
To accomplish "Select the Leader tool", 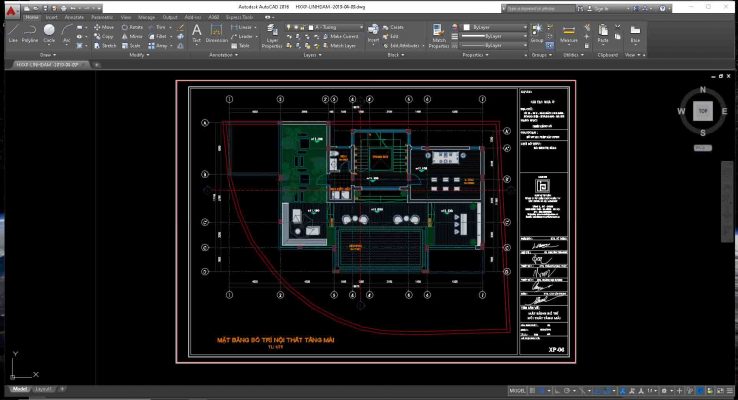I will (x=242, y=36).
